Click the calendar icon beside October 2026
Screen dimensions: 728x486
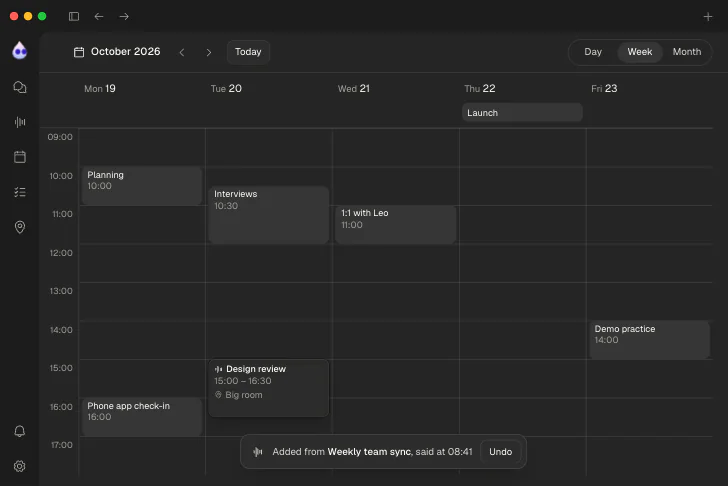coord(79,52)
